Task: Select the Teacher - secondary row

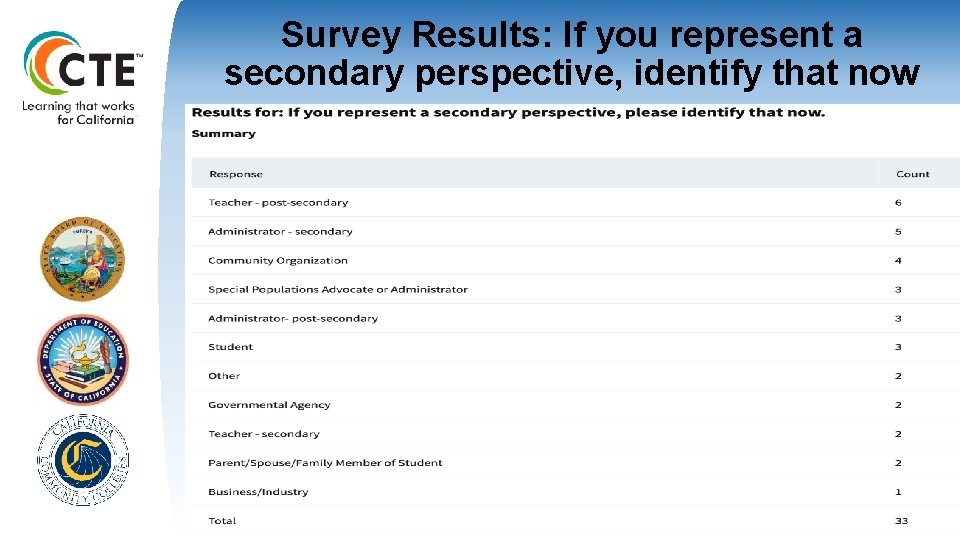Action: tap(264, 435)
